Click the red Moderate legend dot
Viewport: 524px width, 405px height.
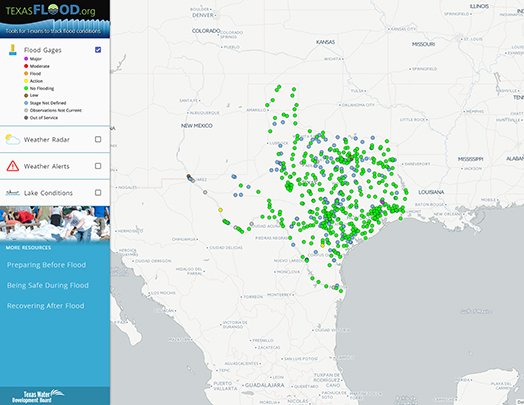[x=26, y=66]
